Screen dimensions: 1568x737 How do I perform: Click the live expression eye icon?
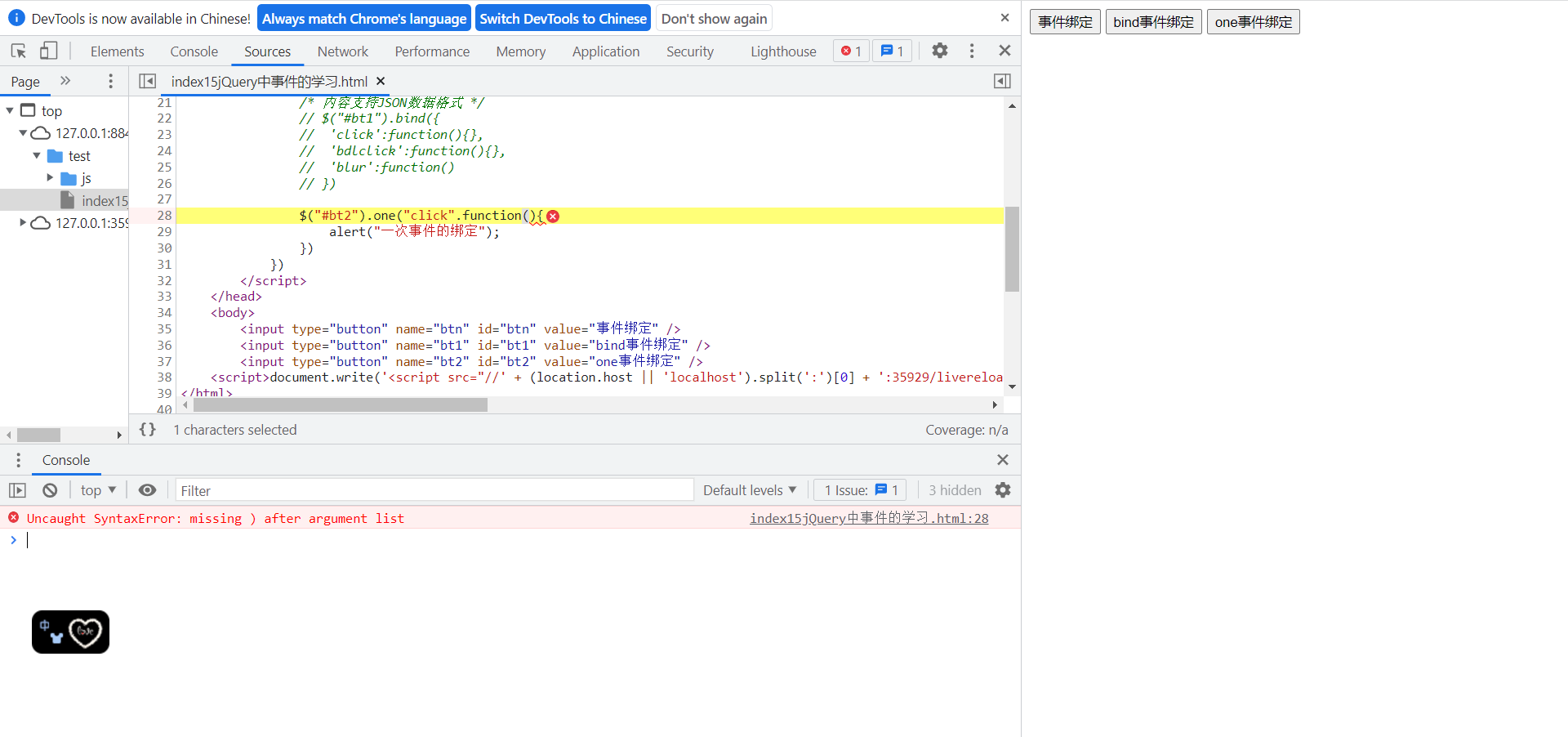pyautogui.click(x=147, y=490)
